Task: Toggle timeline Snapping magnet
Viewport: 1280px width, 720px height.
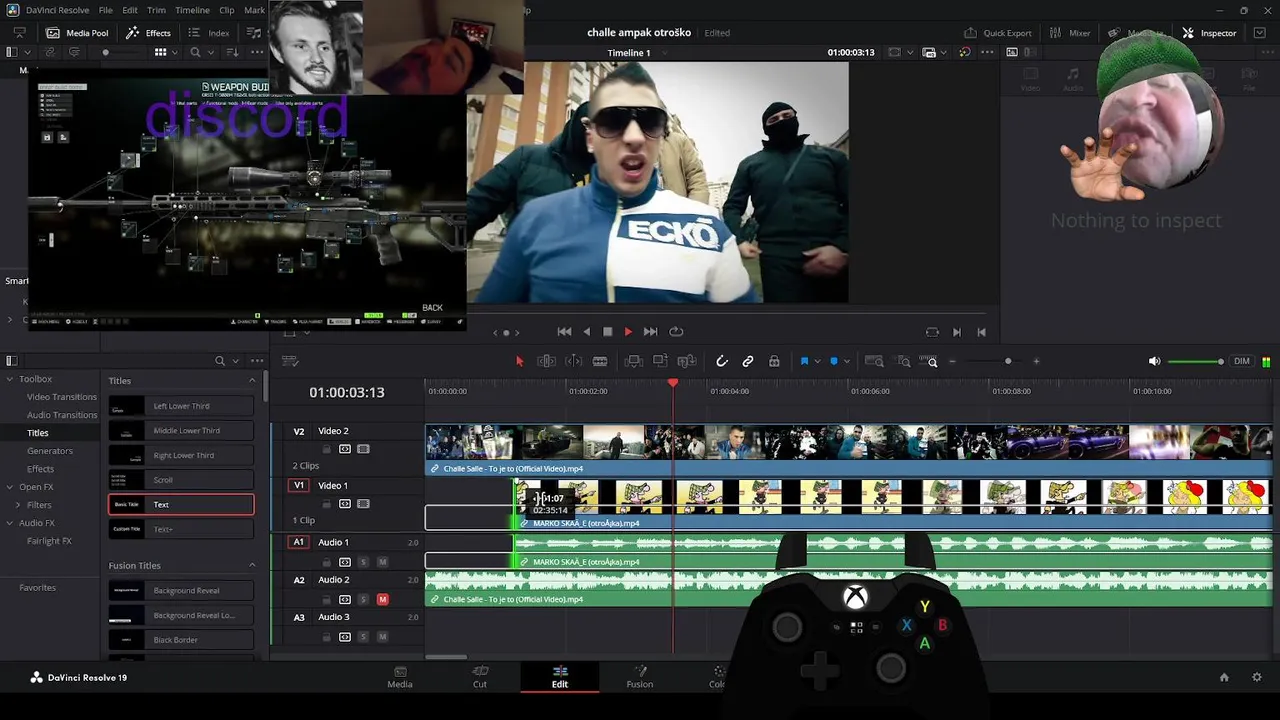Action: (x=722, y=361)
